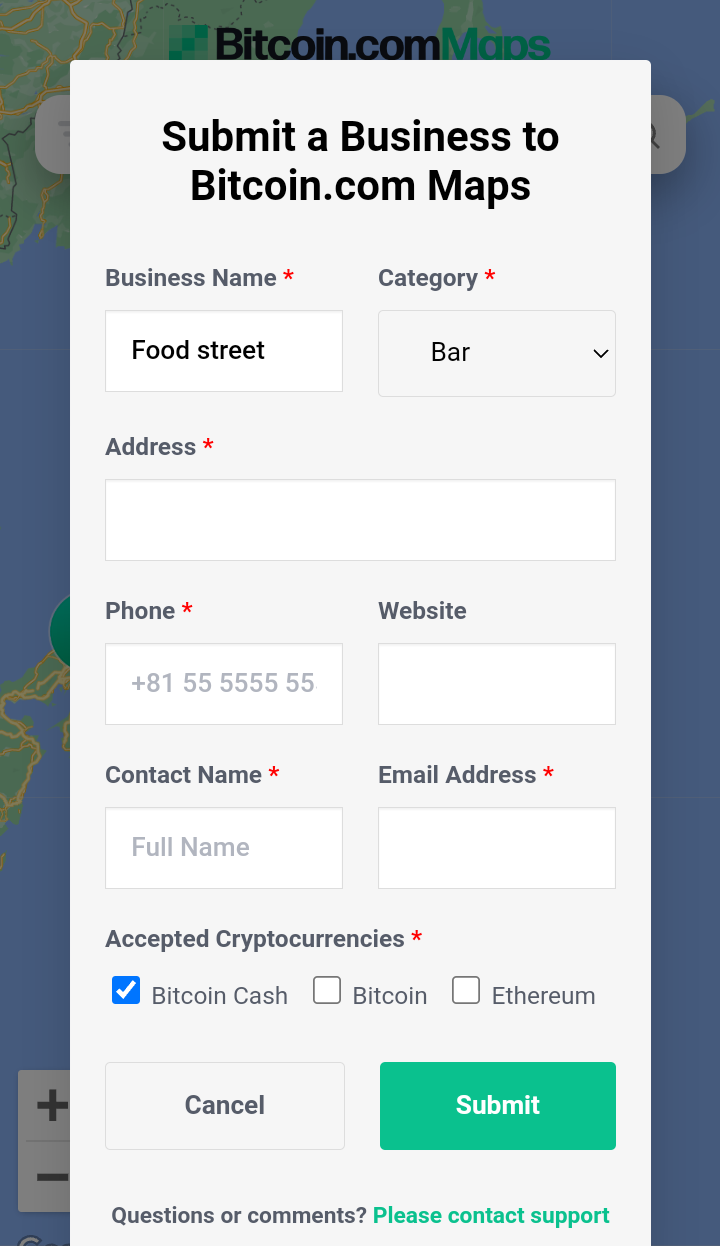Open the Category dropdown showing Bar
This screenshot has width=720, height=1246.
pos(497,353)
